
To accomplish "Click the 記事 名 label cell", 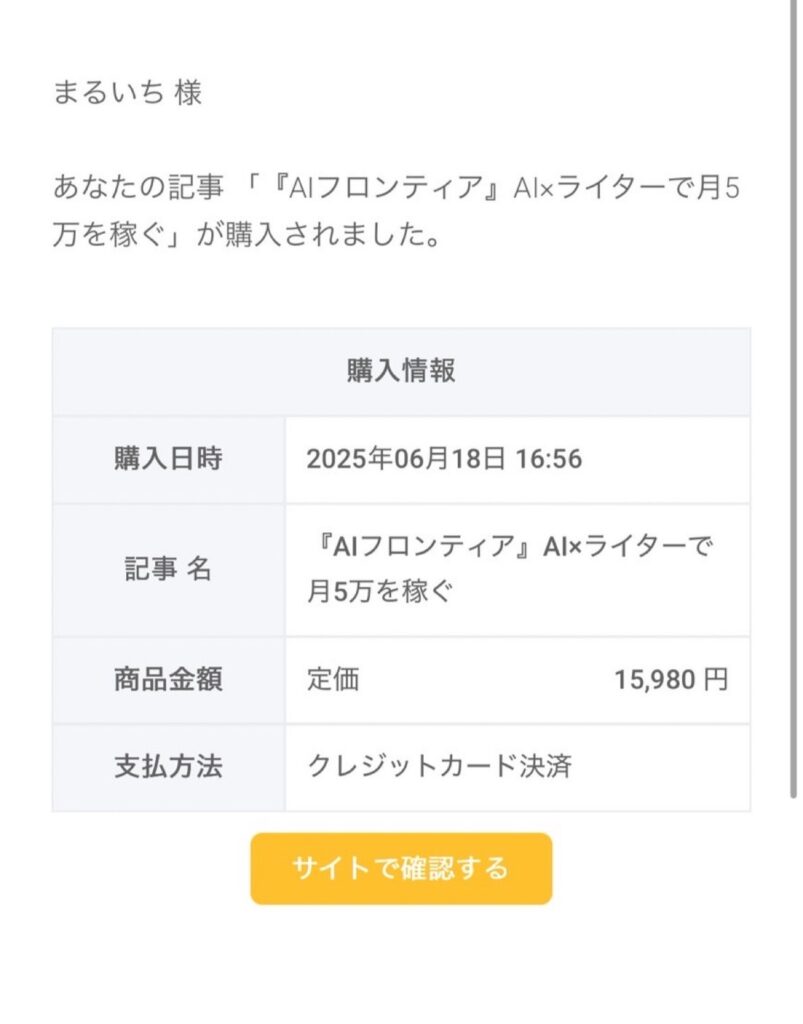I will coord(168,569).
